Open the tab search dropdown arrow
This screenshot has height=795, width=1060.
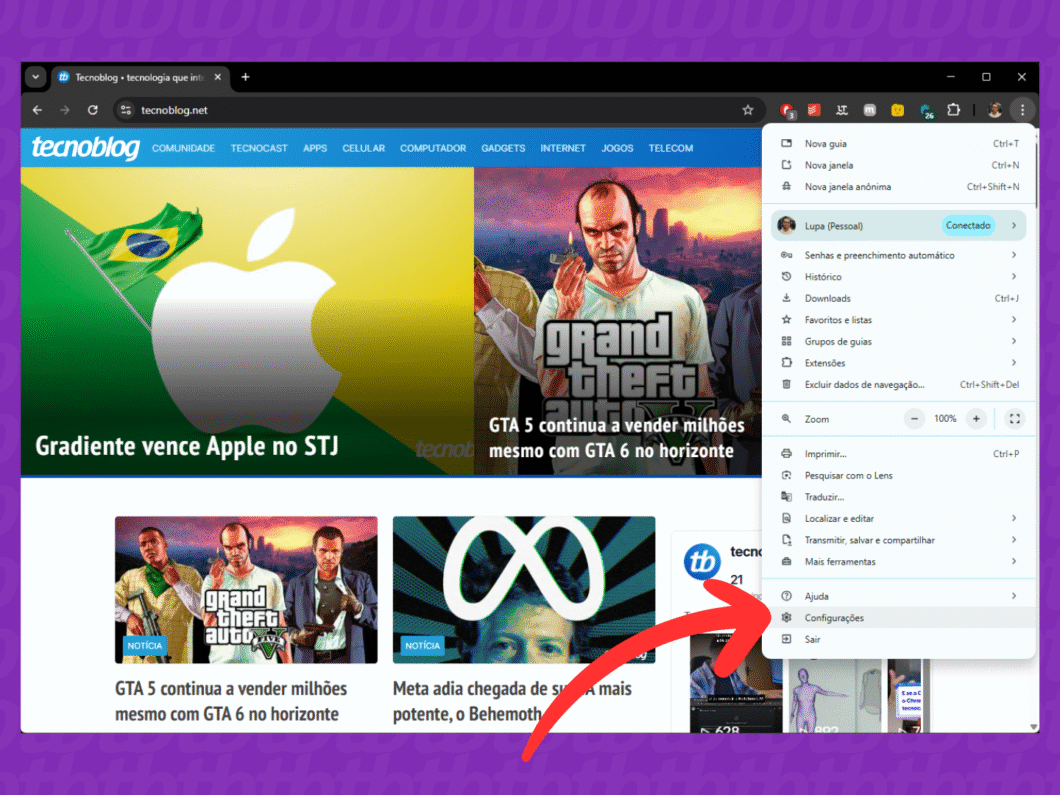click(36, 77)
